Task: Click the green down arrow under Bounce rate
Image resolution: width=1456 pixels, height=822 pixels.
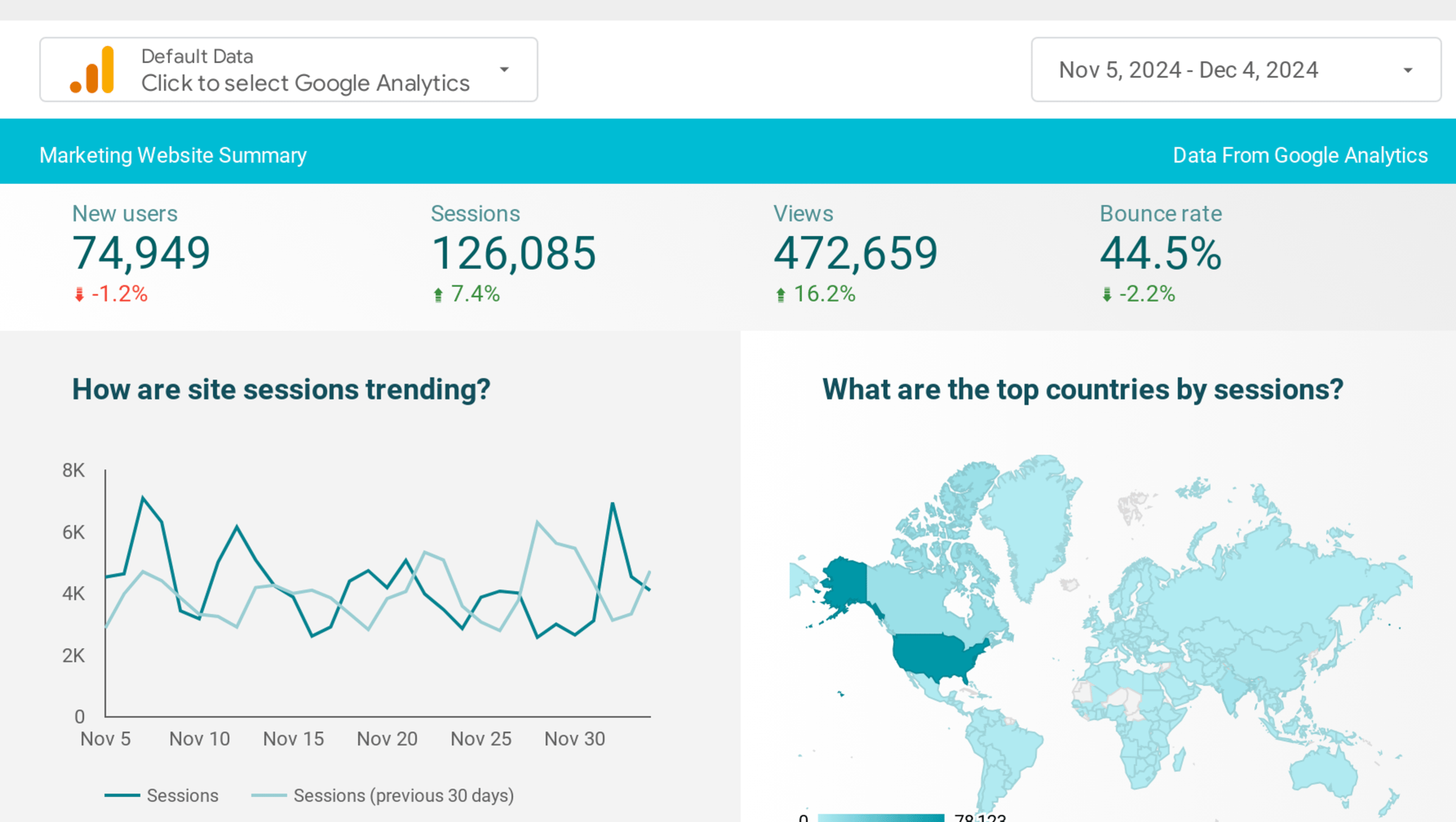Action: coord(1106,295)
